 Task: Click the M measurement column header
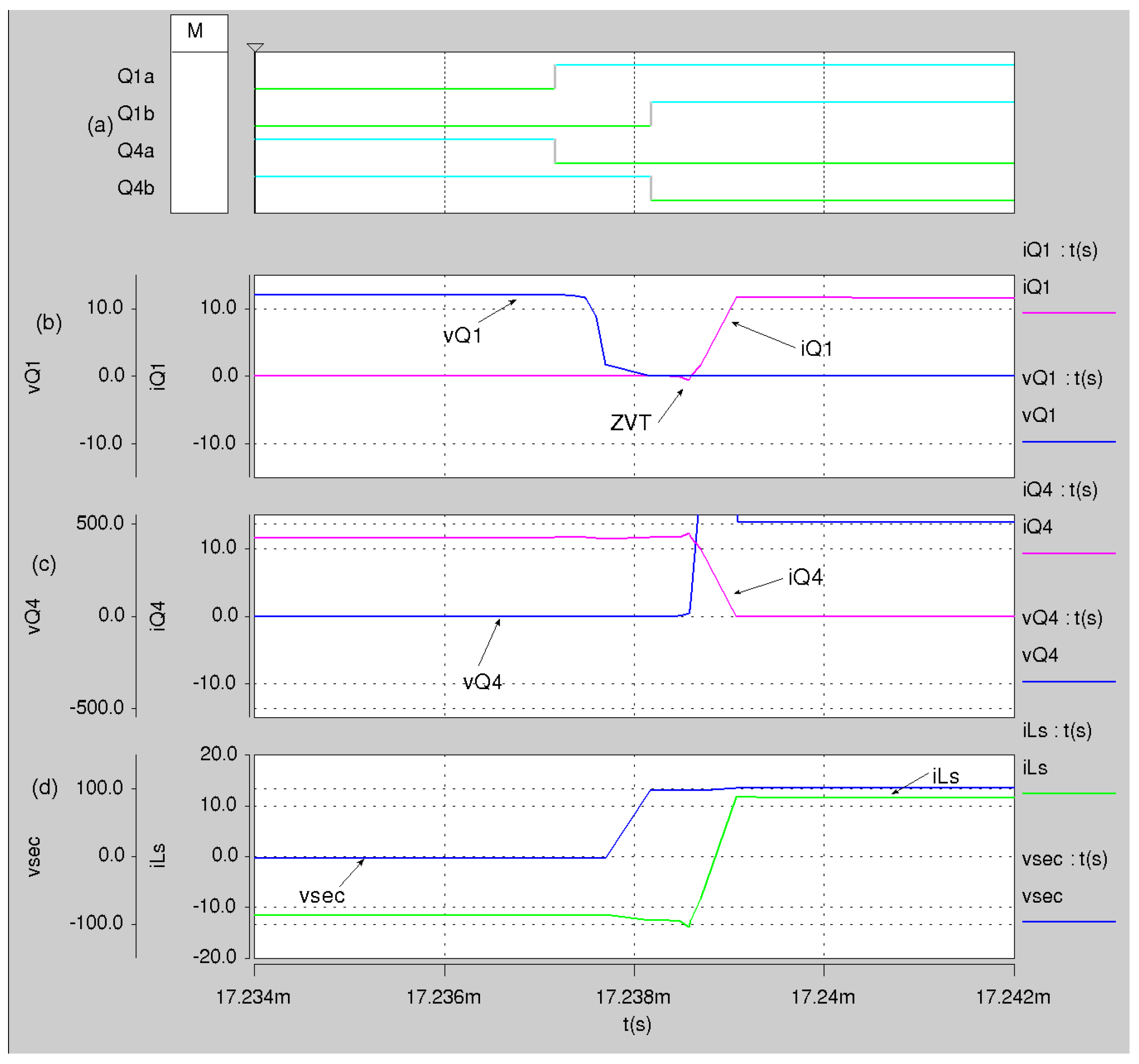click(x=195, y=31)
